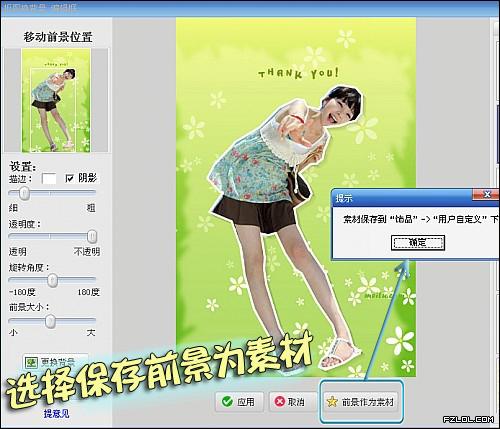This screenshot has width=500, height=429.
Task: Click the green checkmark Apply (应用) icon
Action: pos(227,401)
